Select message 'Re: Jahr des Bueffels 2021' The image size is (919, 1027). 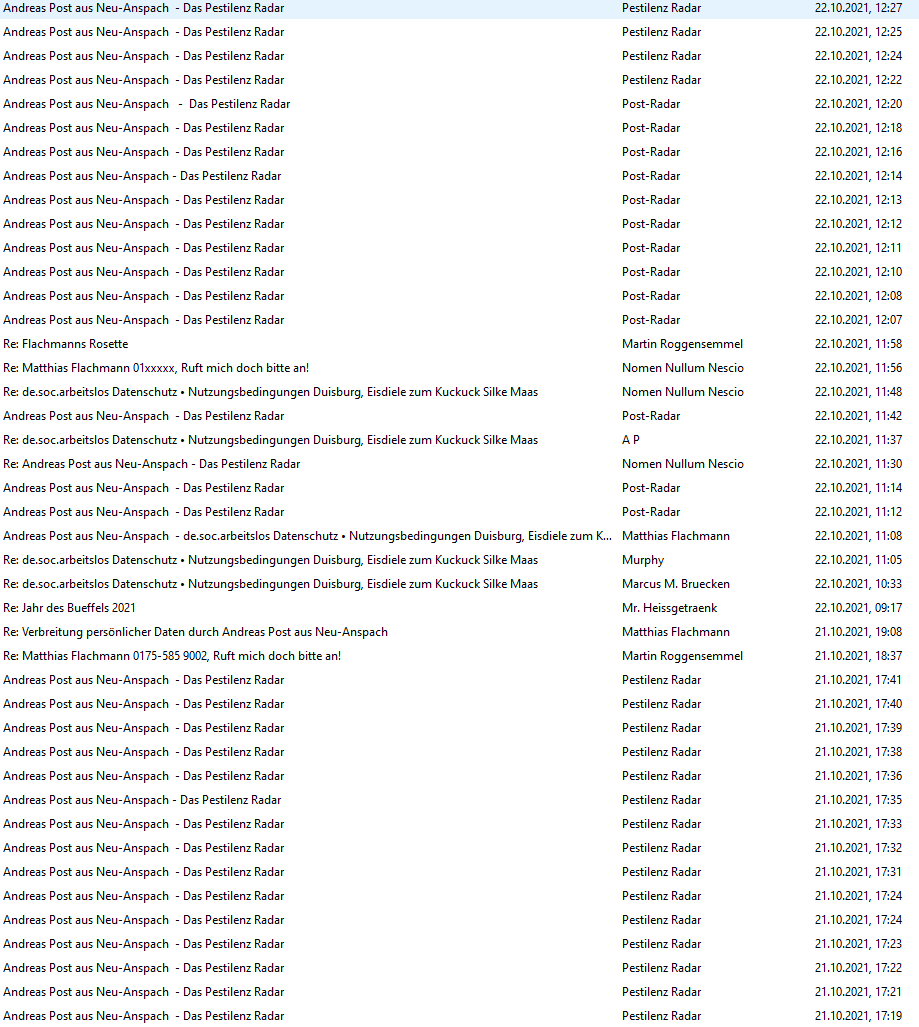(x=459, y=608)
